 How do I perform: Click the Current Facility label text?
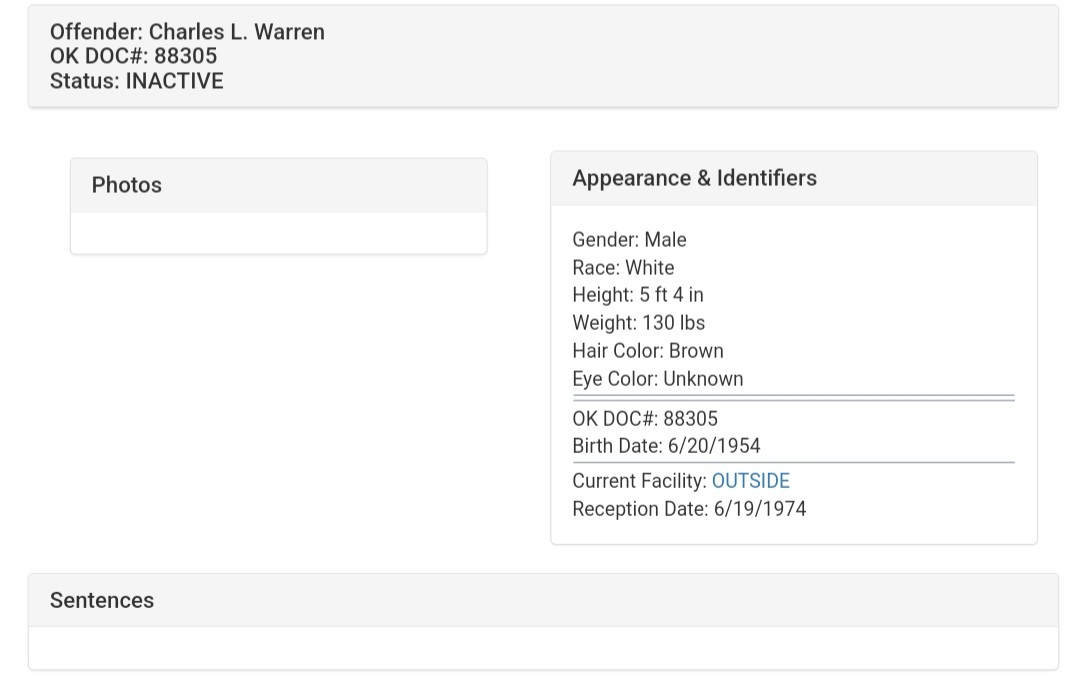click(640, 481)
